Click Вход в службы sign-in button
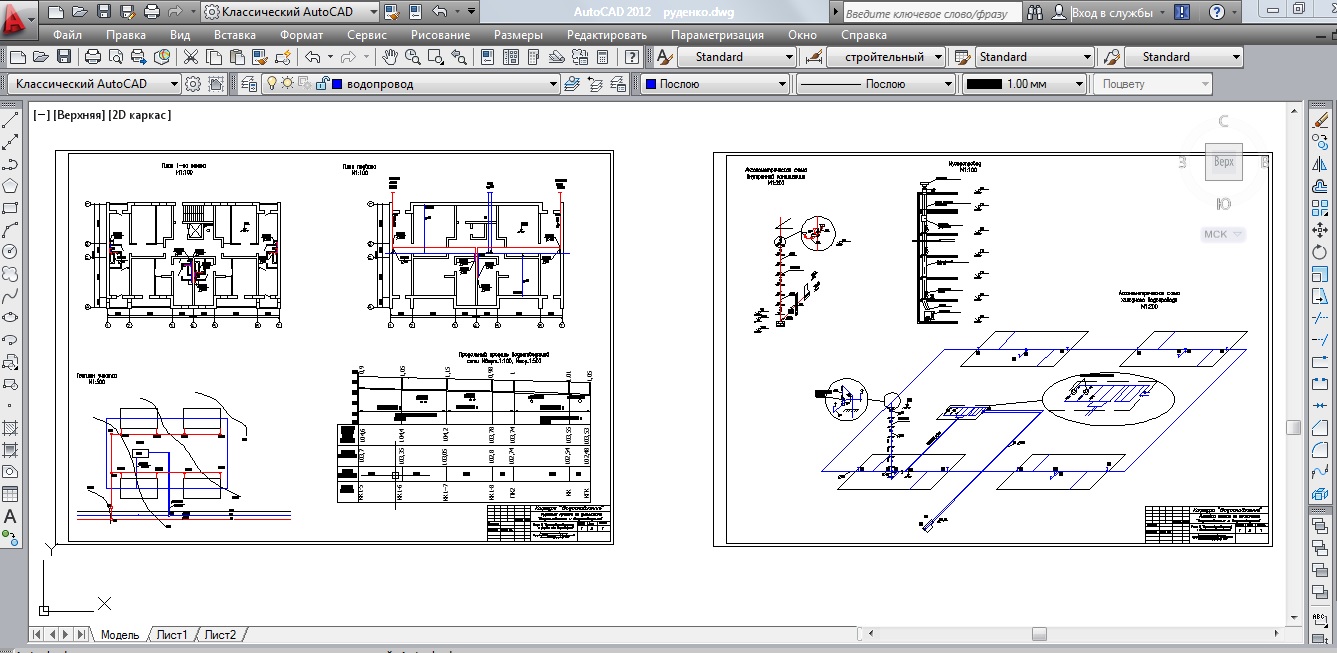 pos(1110,12)
